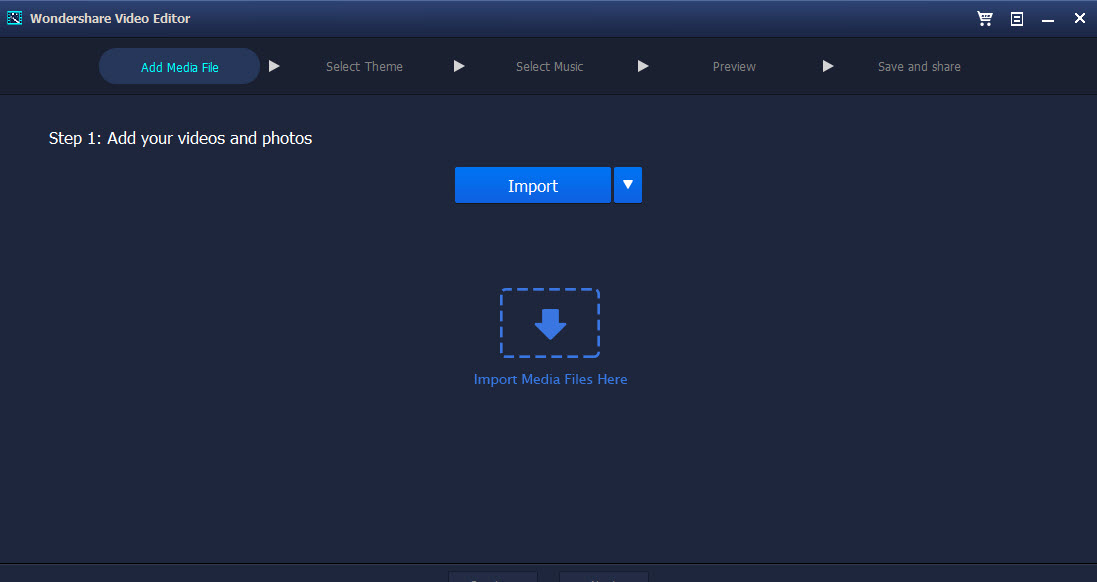Click the dashed import drop-zone arrow icon
This screenshot has height=582, width=1097.
click(550, 323)
